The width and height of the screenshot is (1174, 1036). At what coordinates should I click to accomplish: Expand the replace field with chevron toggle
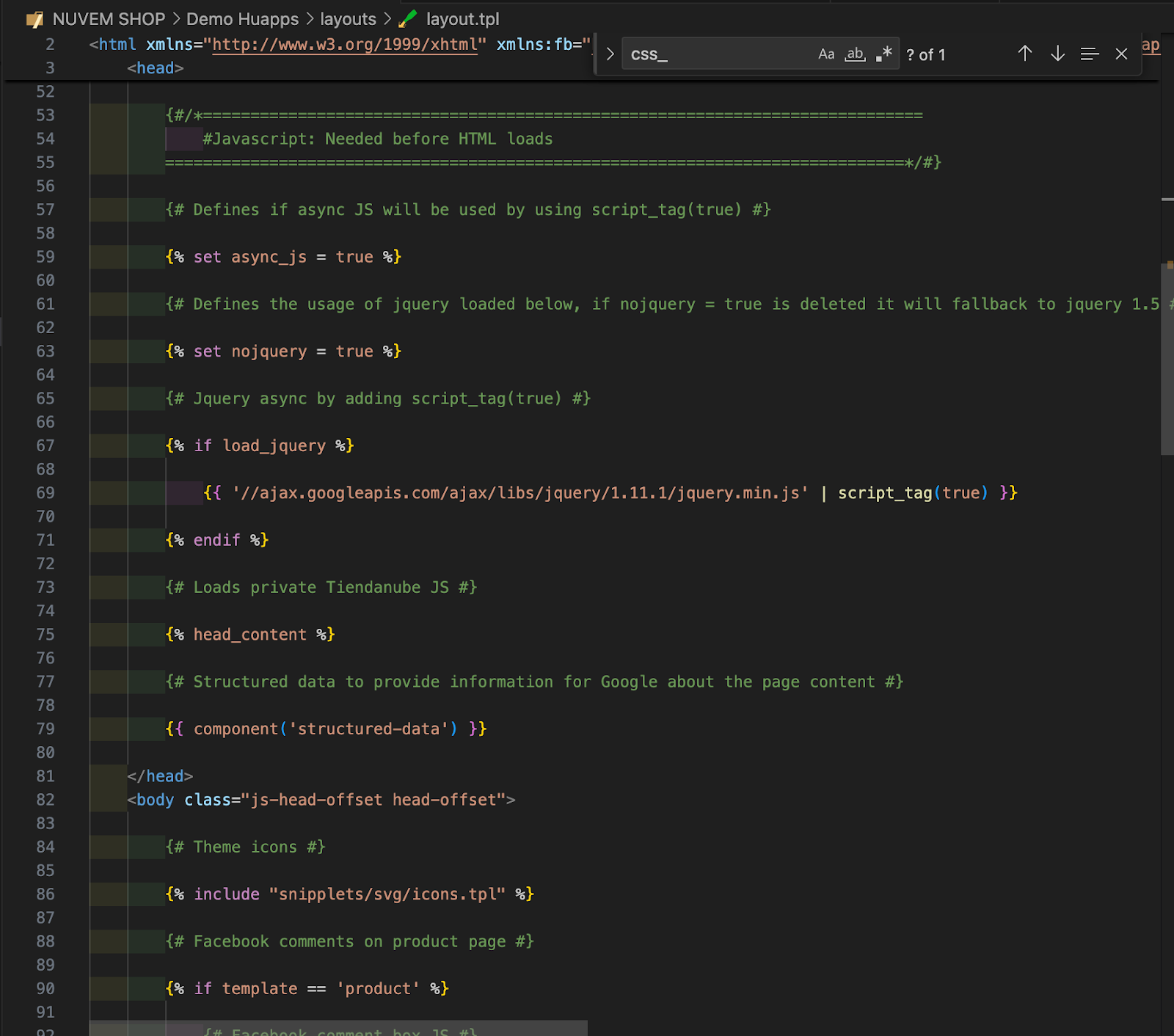coord(610,54)
